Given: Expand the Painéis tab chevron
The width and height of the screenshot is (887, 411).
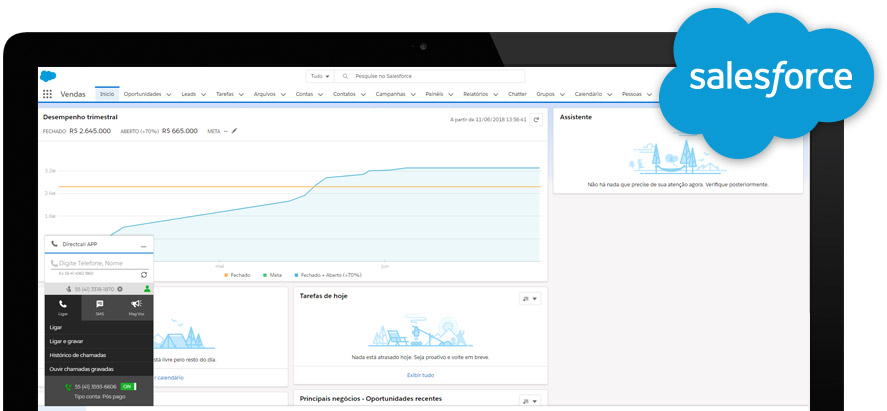Looking at the screenshot, I should (450, 94).
